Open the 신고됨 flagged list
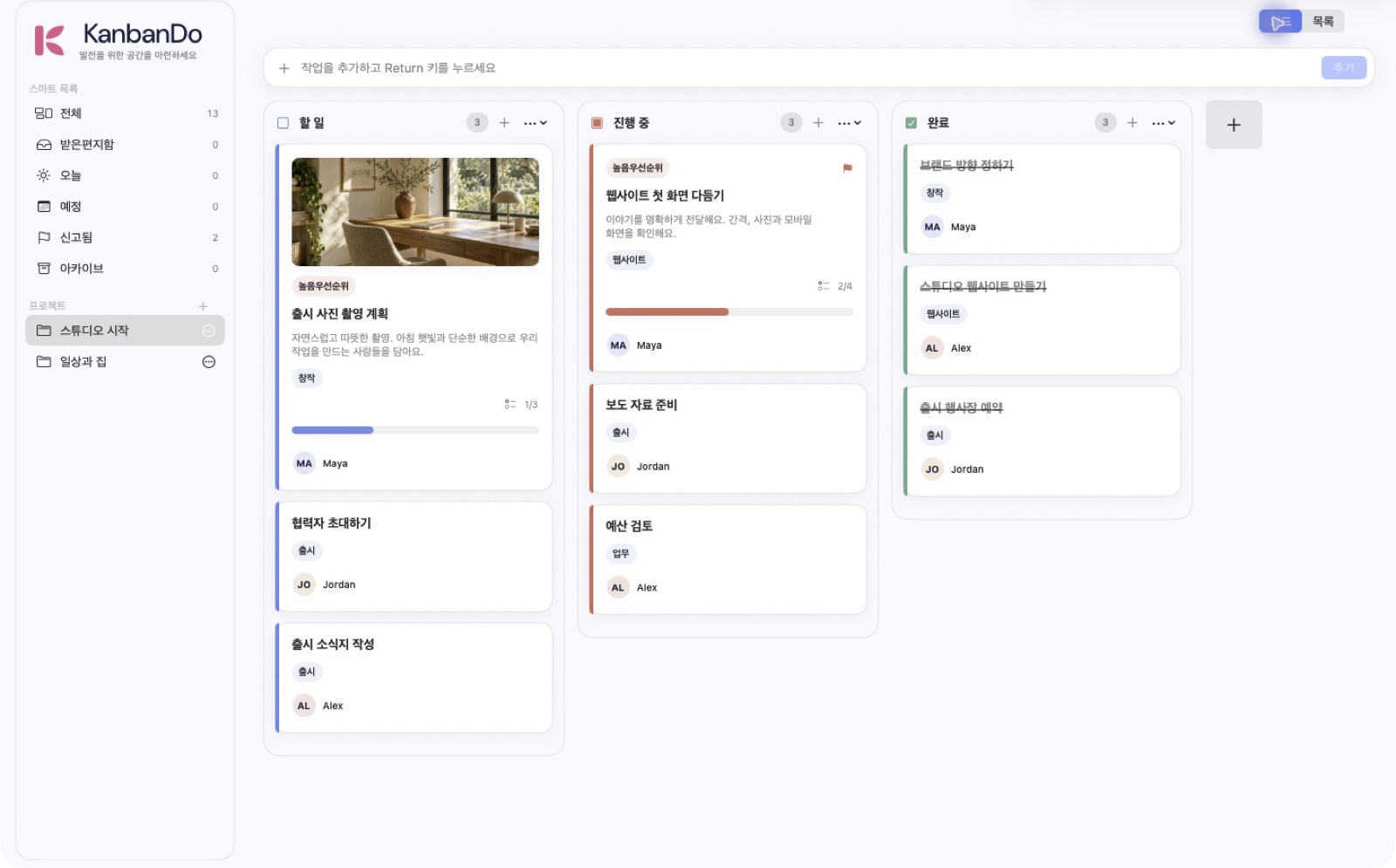1396x868 pixels. 125,237
